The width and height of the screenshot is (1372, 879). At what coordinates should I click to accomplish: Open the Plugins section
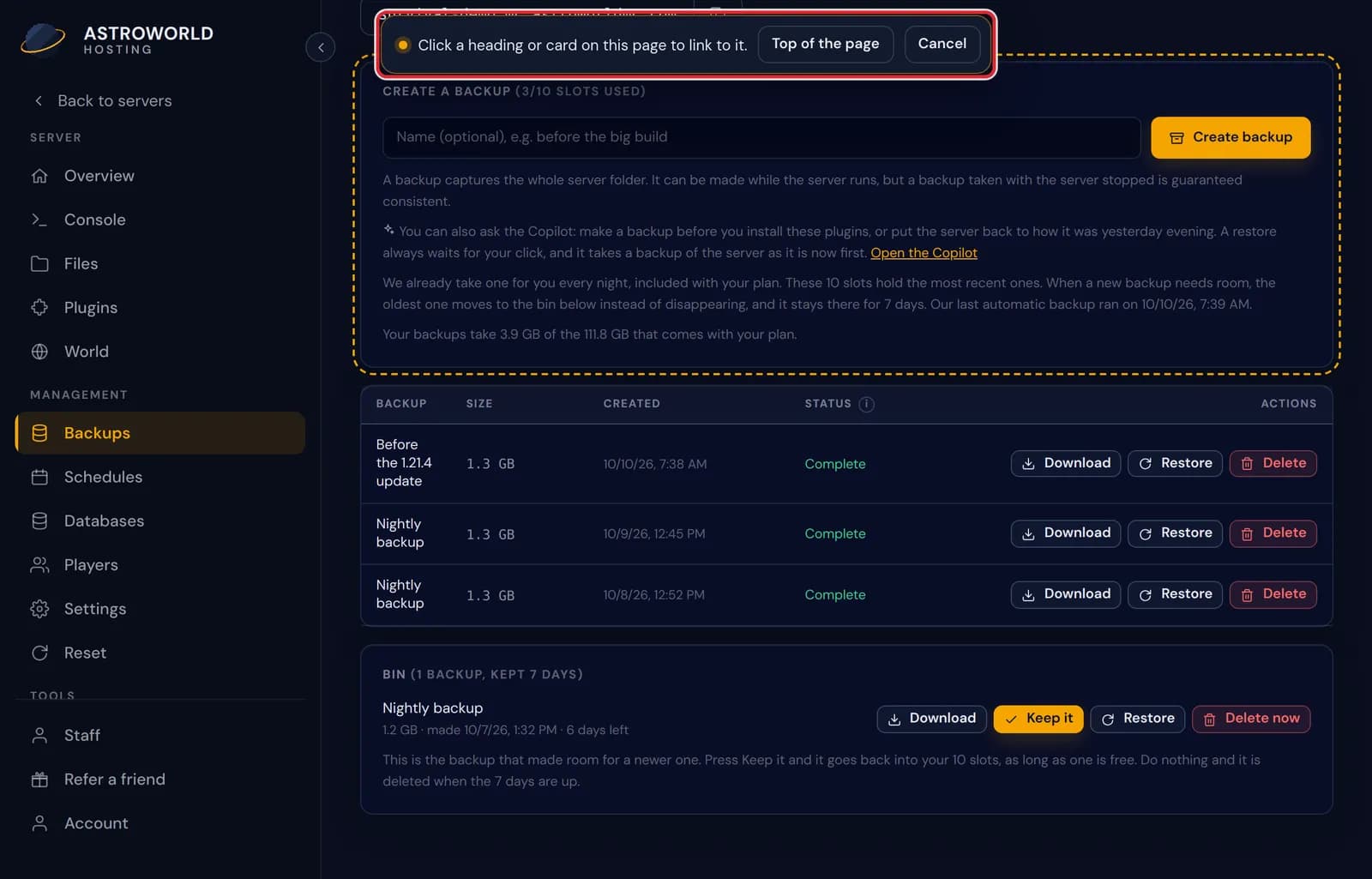[159, 307]
